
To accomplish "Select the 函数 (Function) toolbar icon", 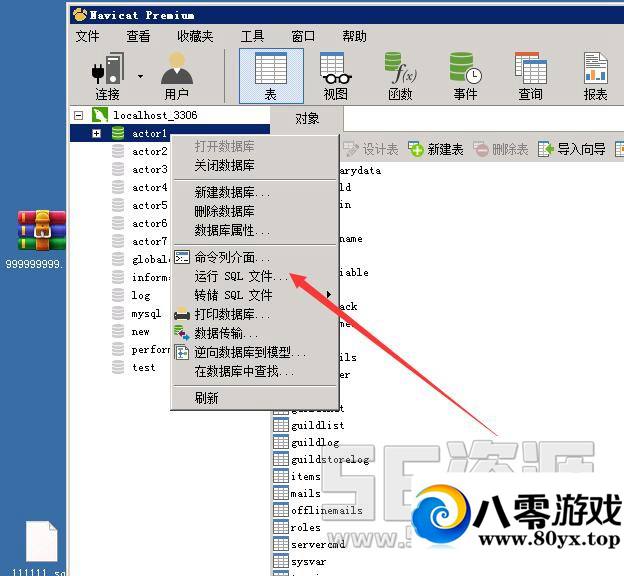I will [400, 76].
